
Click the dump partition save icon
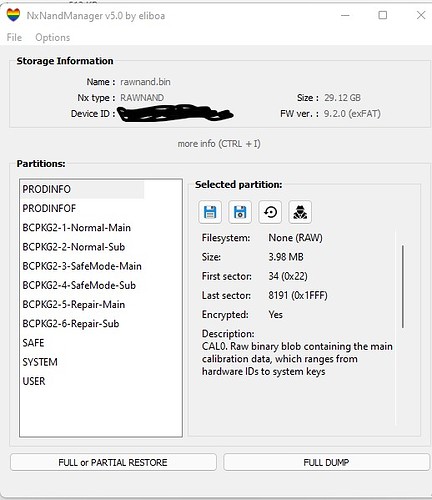click(210, 212)
